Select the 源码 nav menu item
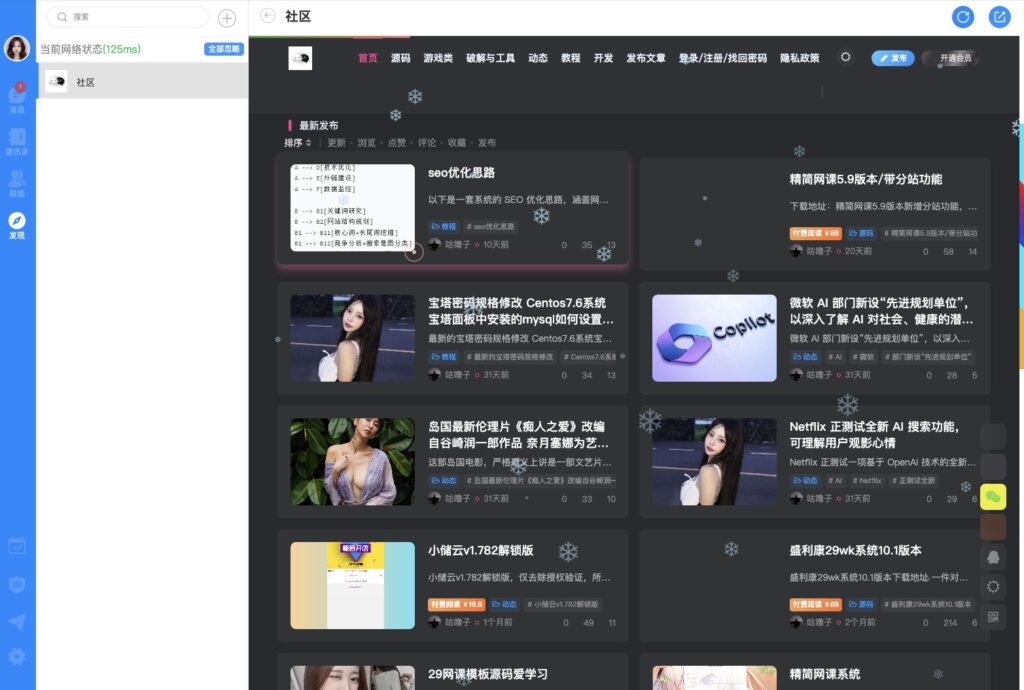The width and height of the screenshot is (1024, 690). 400,58
